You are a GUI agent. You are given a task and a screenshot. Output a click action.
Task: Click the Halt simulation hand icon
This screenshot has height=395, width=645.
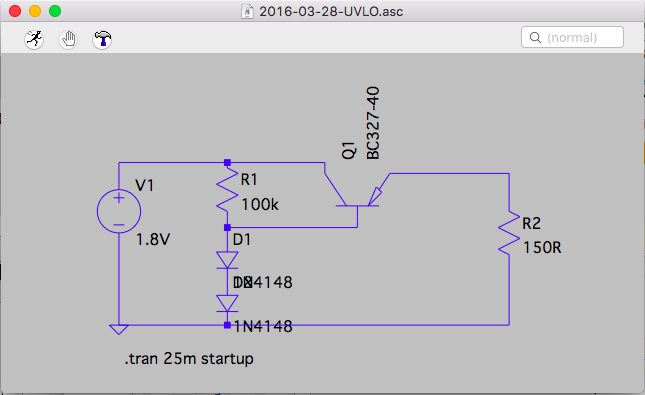click(x=68, y=40)
